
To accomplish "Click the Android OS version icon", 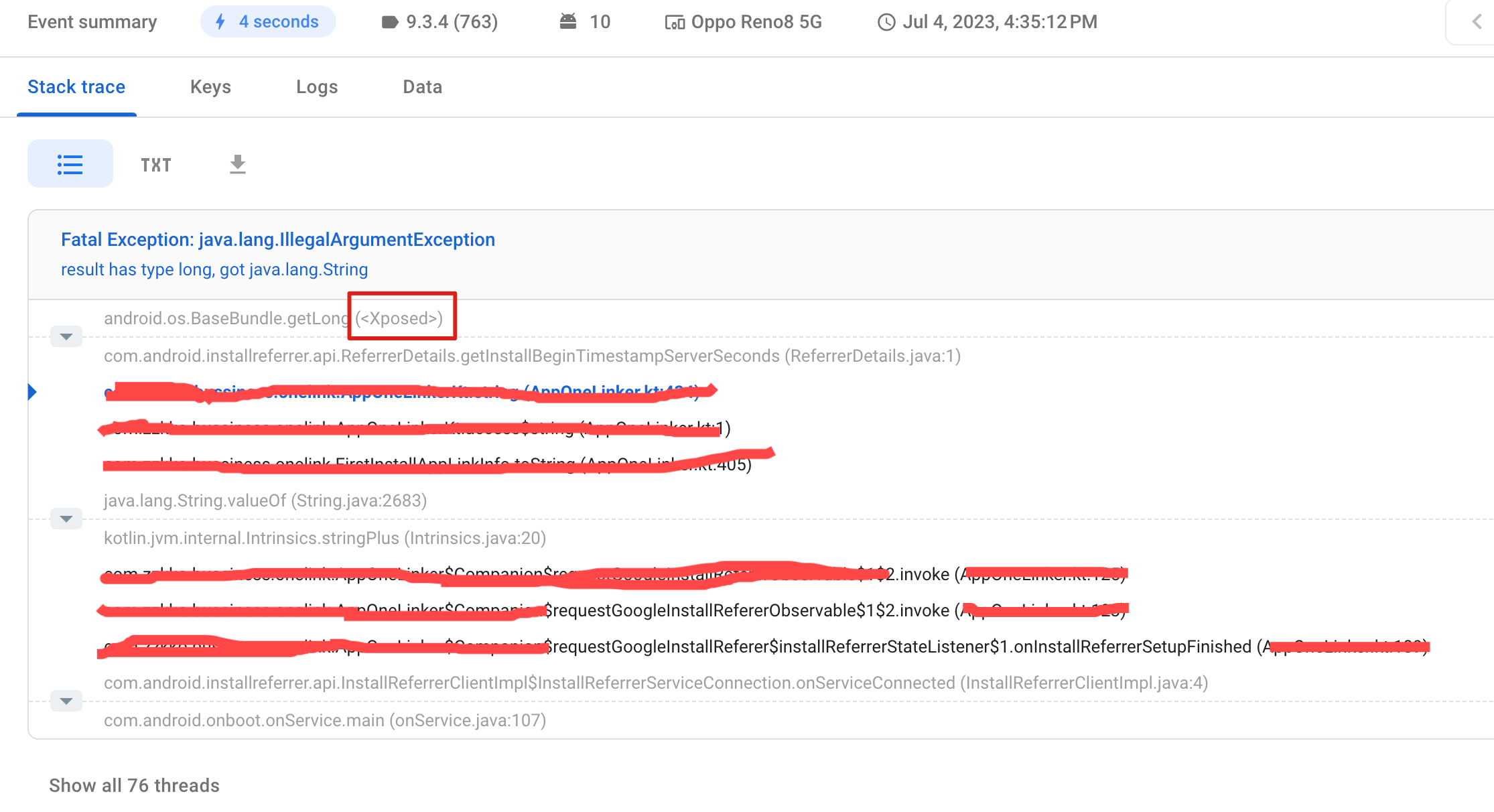I will coord(568,21).
